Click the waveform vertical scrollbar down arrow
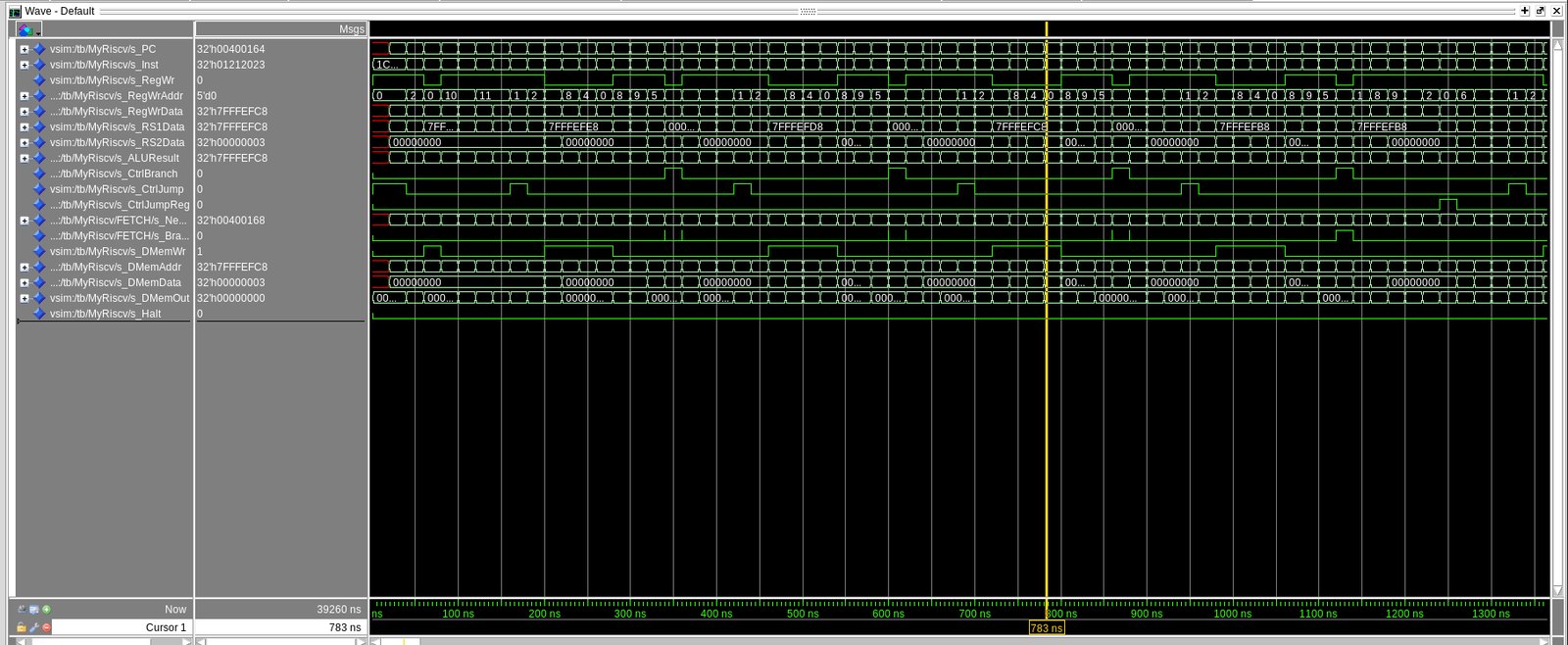1568x645 pixels. click(1558, 591)
